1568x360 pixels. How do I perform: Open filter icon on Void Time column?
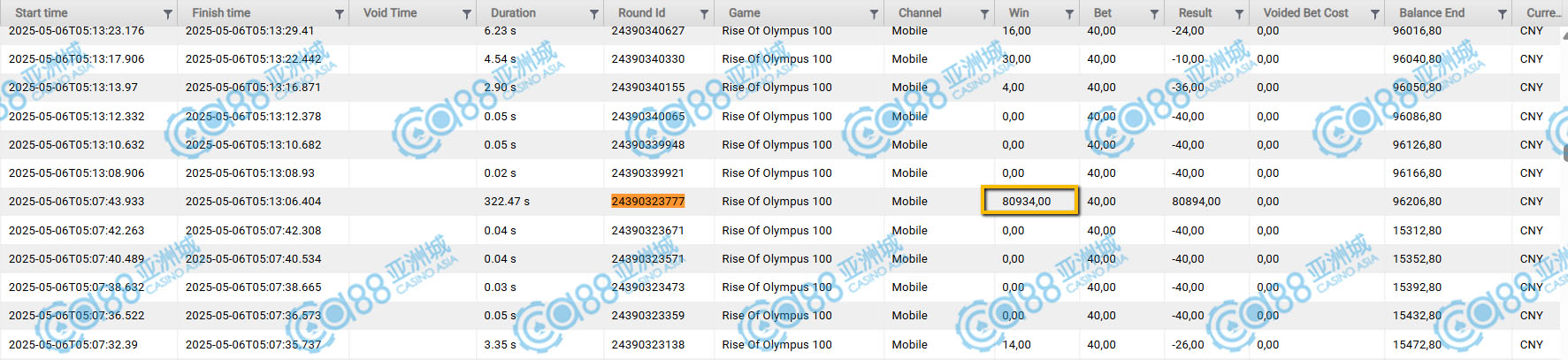[467, 13]
